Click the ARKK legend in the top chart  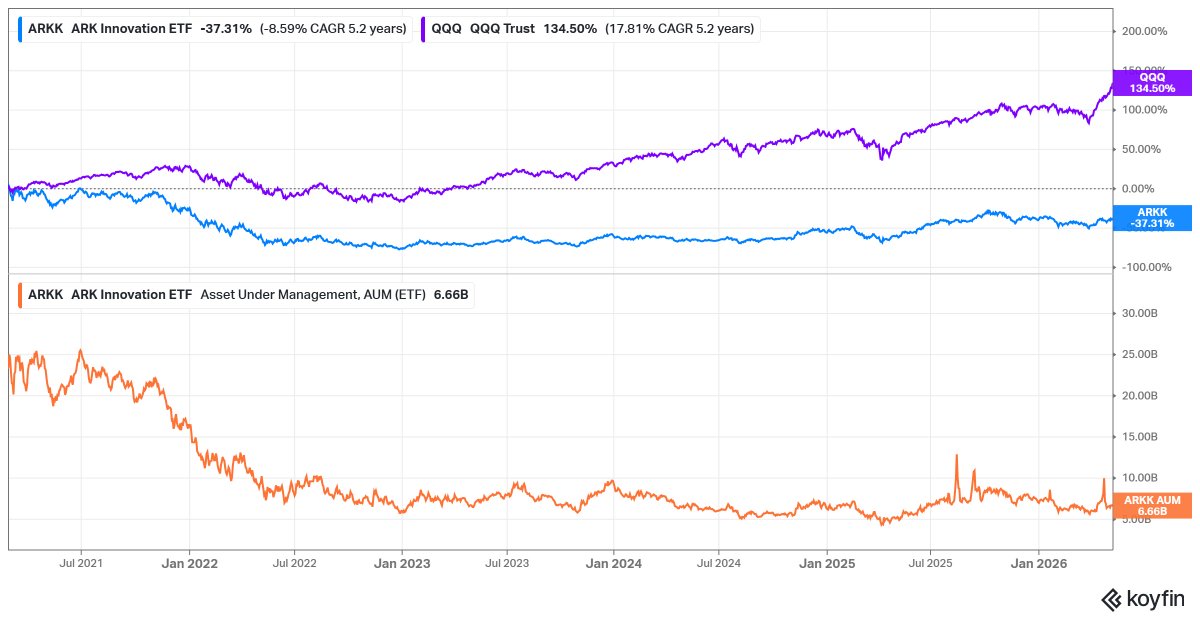pyautogui.click(x=213, y=29)
